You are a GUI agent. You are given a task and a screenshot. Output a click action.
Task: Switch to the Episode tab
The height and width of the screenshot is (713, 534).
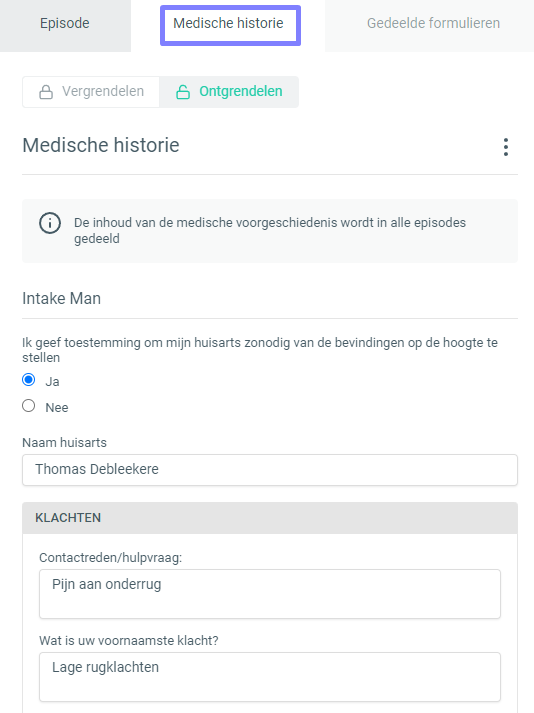65,25
